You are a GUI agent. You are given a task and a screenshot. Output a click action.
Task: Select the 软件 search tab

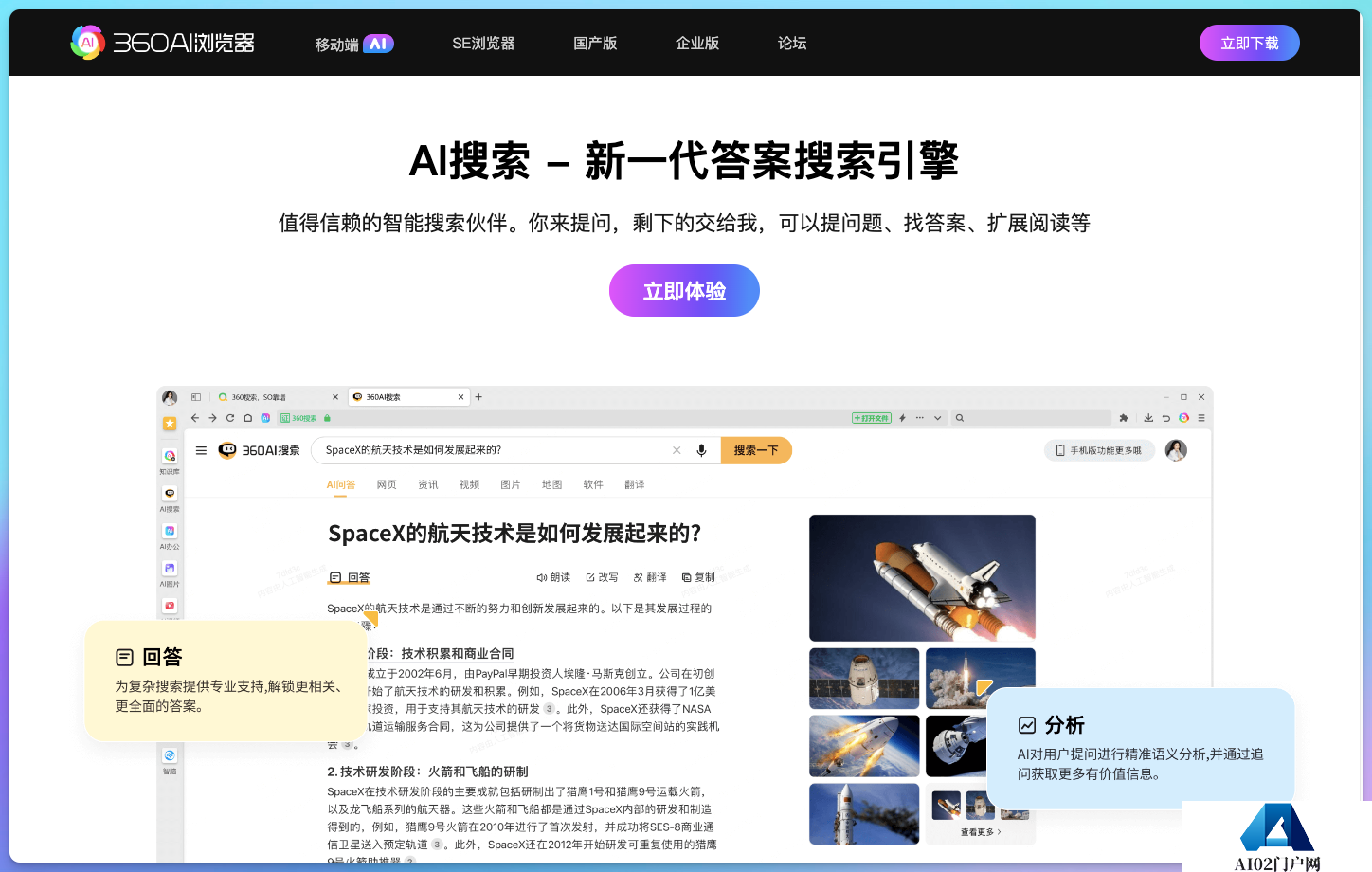[x=593, y=484]
